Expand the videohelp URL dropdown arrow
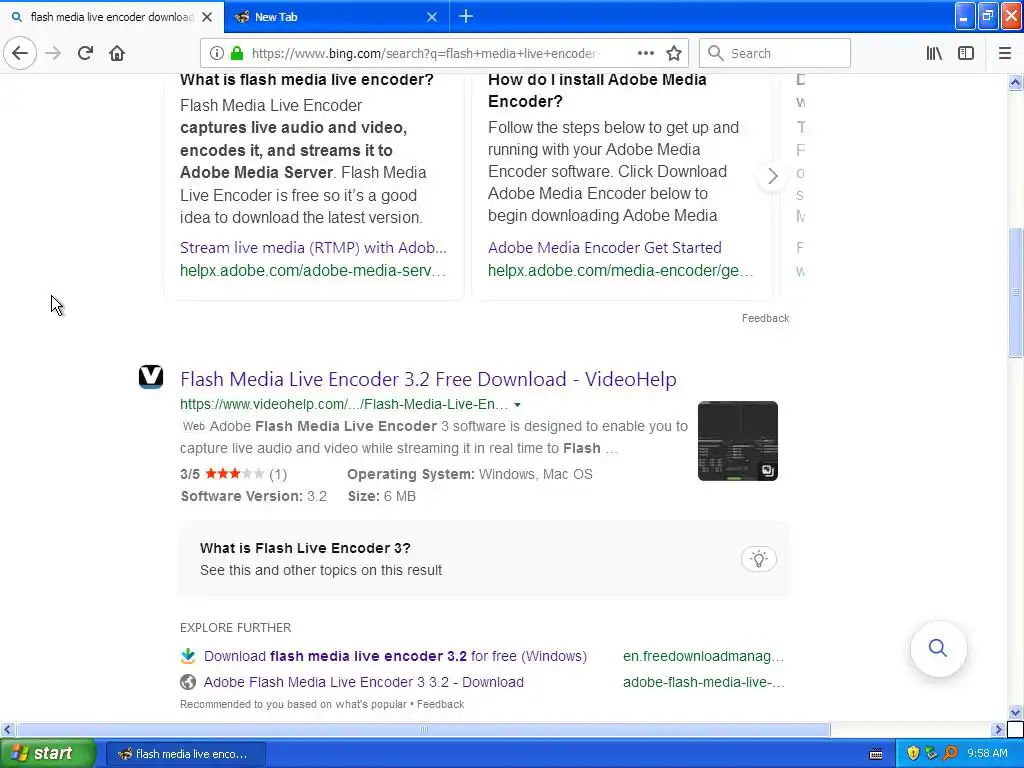Image resolution: width=1024 pixels, height=768 pixels. 517,405
